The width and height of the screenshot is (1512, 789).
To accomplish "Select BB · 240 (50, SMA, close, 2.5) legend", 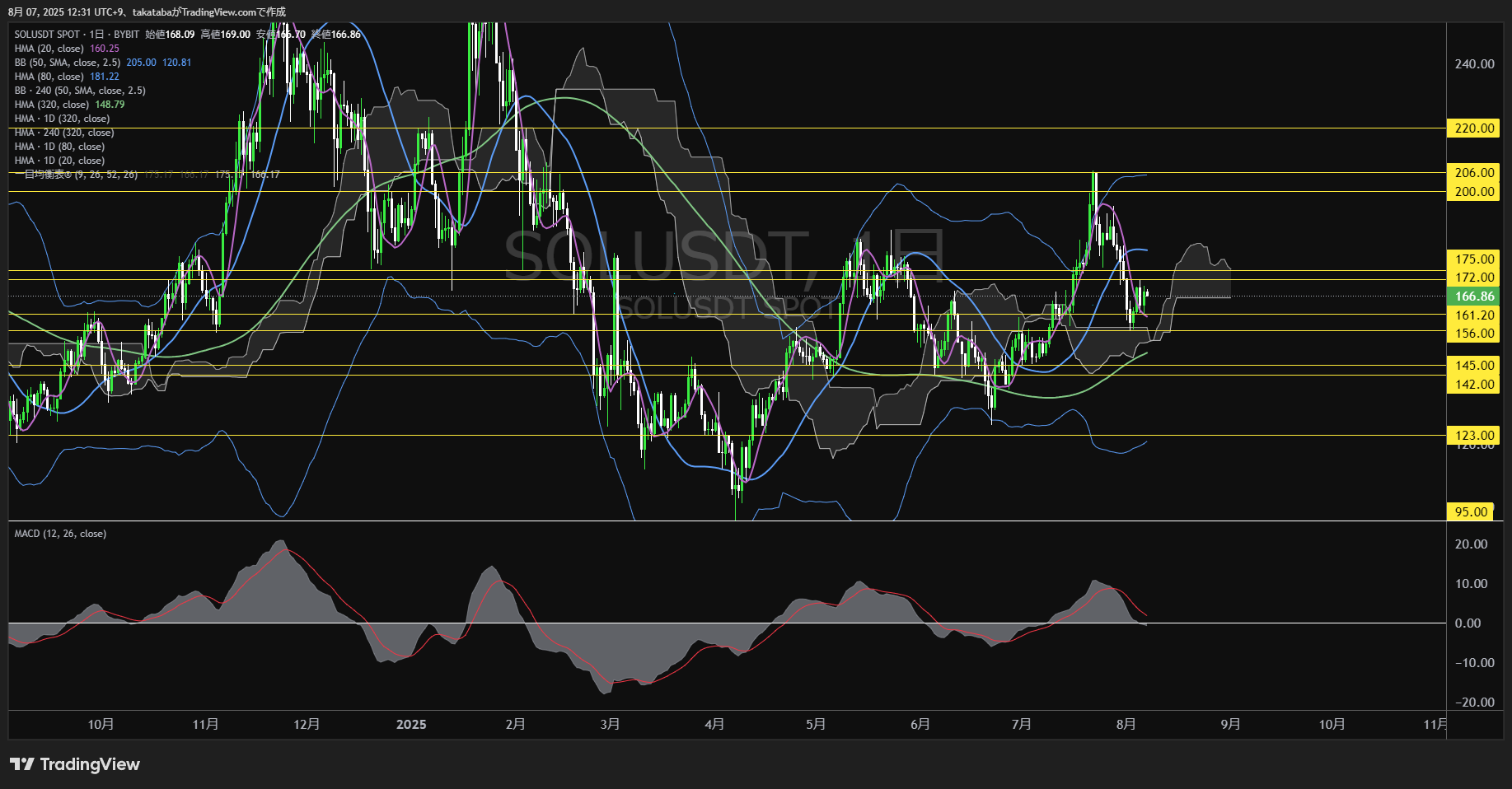I will tap(80, 91).
